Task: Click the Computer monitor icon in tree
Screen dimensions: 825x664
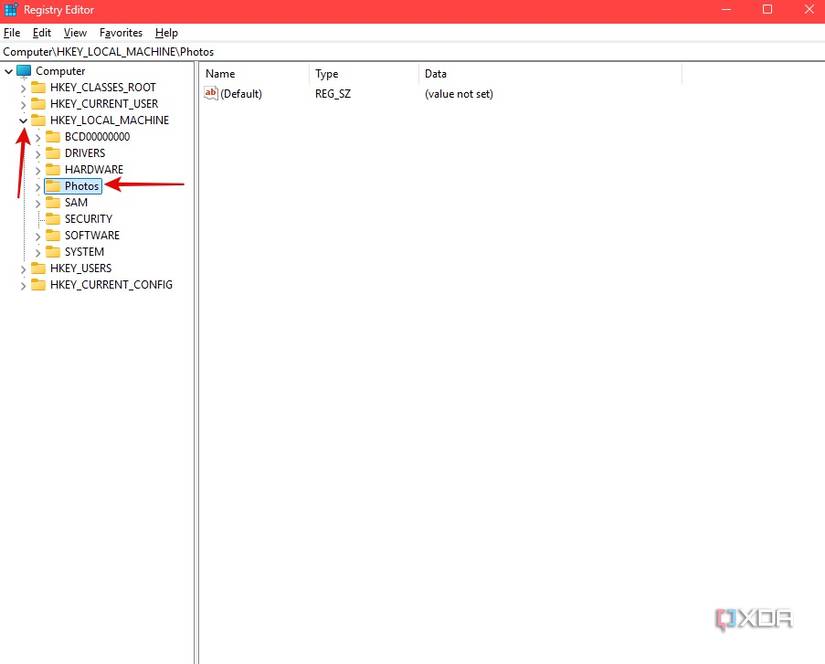Action: tap(24, 71)
